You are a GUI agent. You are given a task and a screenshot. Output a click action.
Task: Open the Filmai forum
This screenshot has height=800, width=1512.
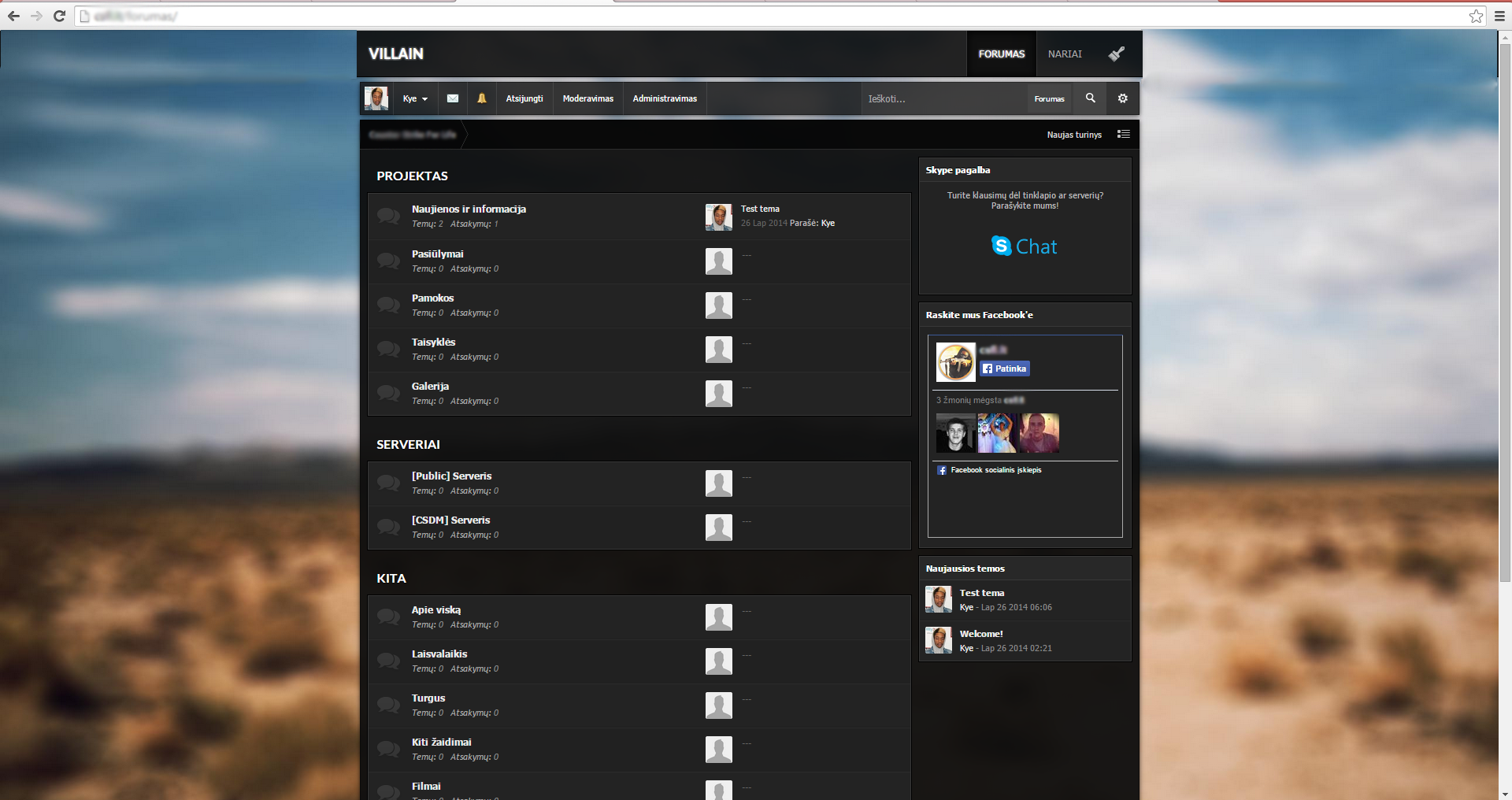(x=426, y=786)
